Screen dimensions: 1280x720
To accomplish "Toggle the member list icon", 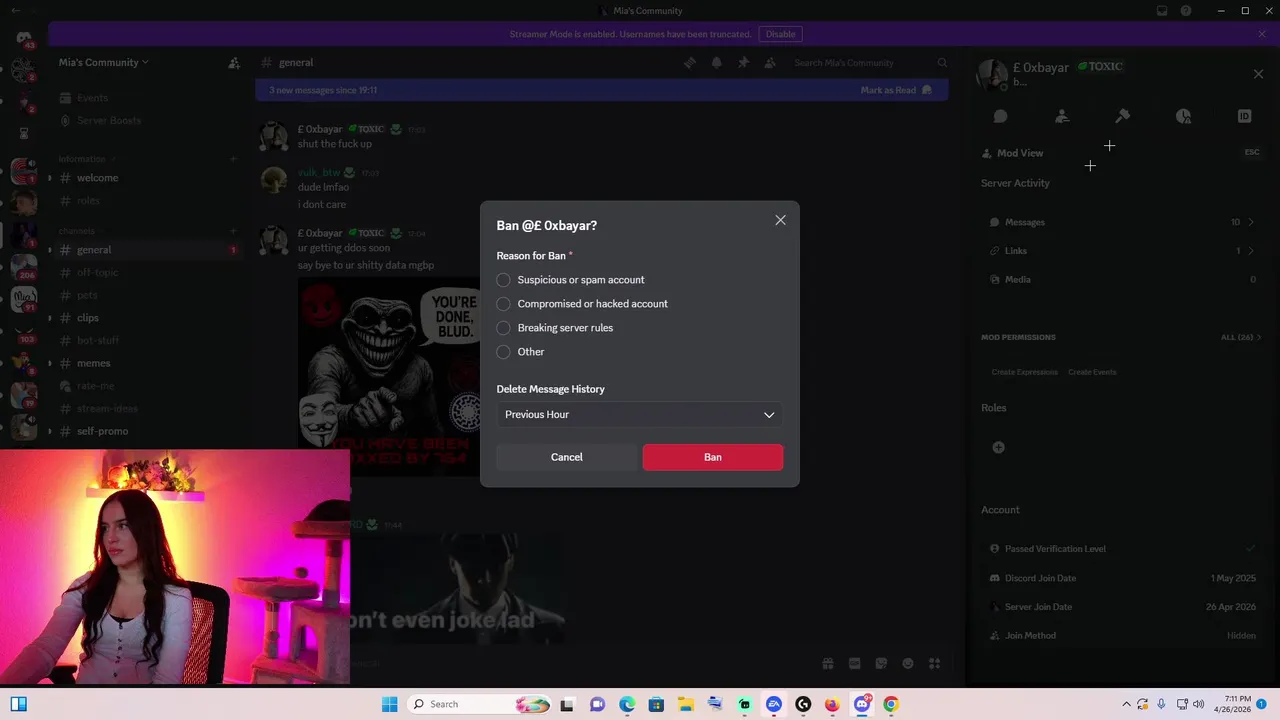I will coord(770,63).
